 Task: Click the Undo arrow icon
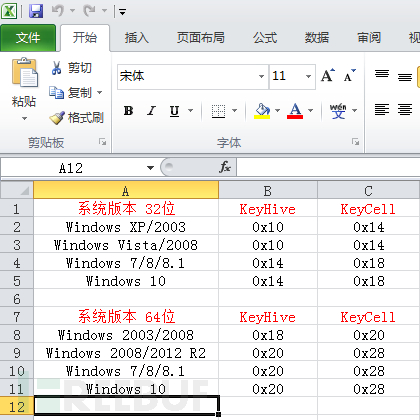pos(58,11)
